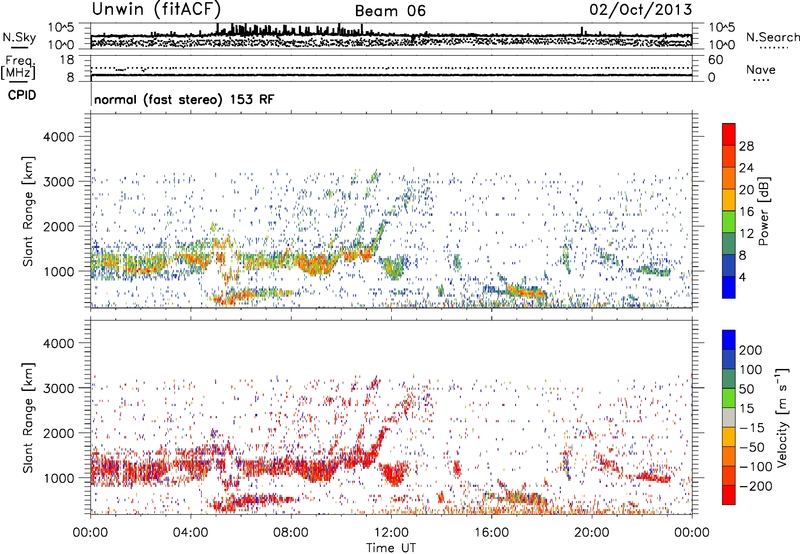Click the velocity panel 'Slant Range [km]' label
This screenshot has width=800, height=554.
(x=28, y=418)
